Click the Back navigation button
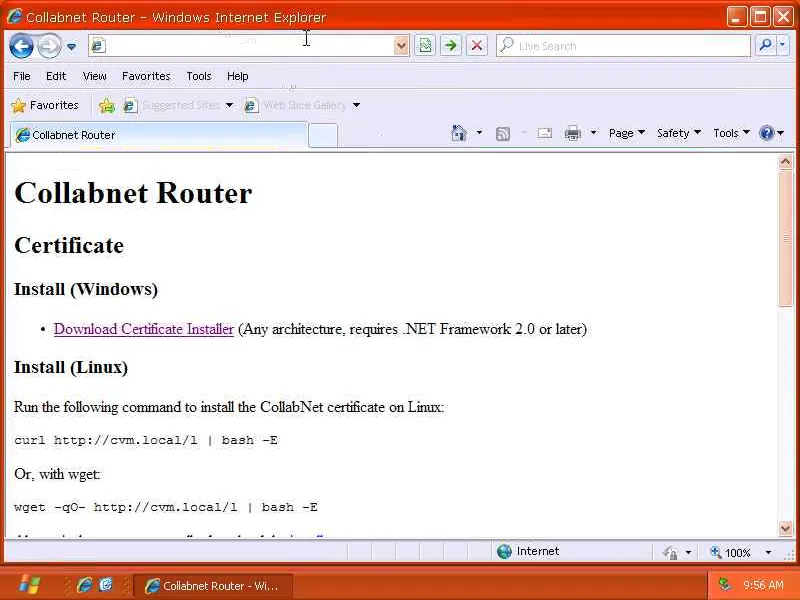Screen dimensions: 800x600 pos(21,46)
